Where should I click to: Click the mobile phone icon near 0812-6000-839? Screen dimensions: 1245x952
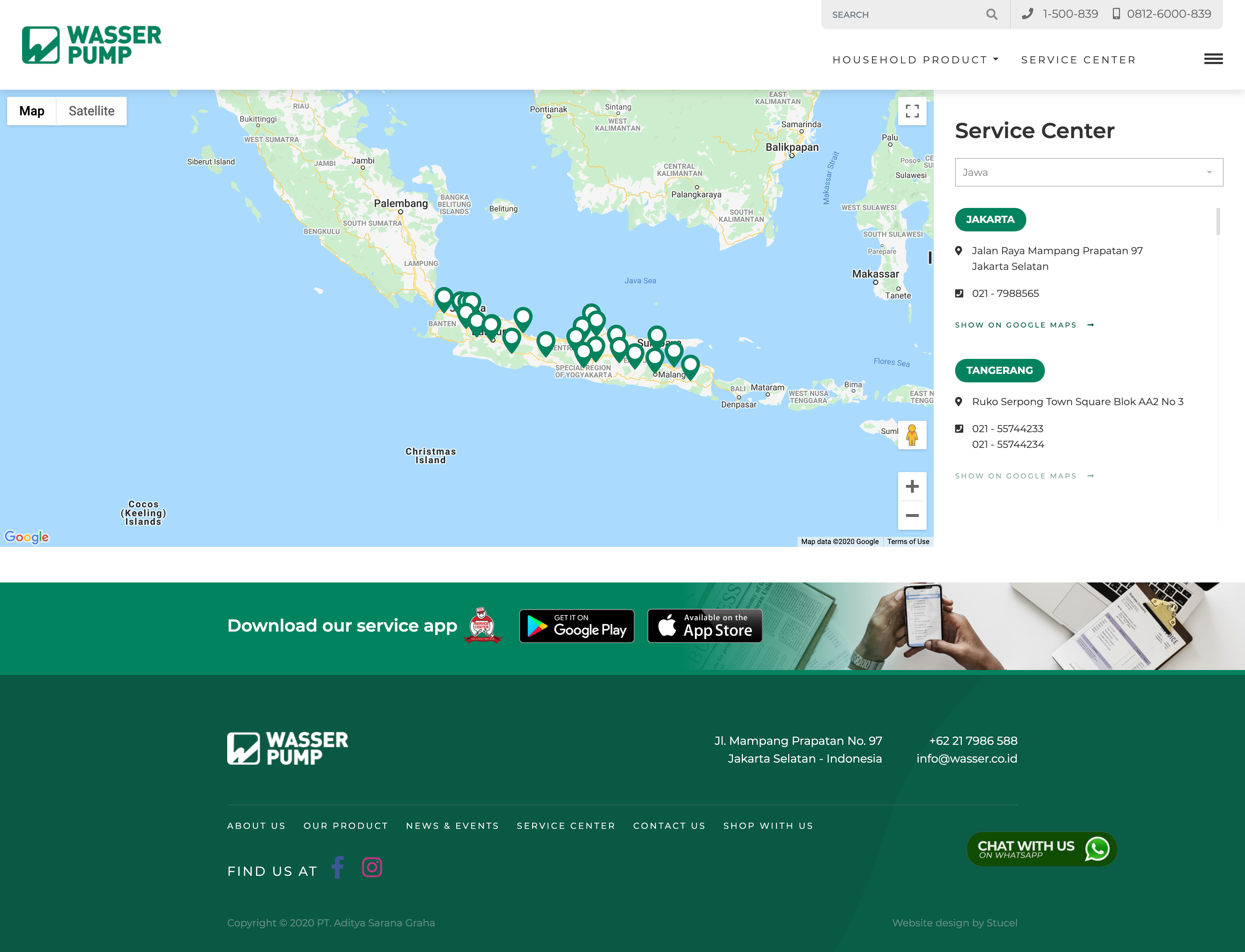(1117, 13)
